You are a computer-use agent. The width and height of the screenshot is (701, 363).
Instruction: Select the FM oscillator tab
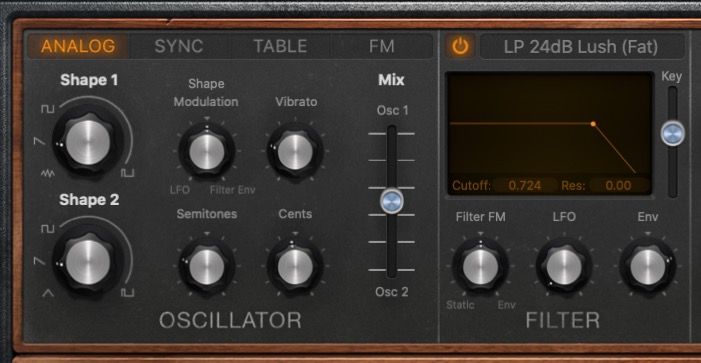point(381,46)
